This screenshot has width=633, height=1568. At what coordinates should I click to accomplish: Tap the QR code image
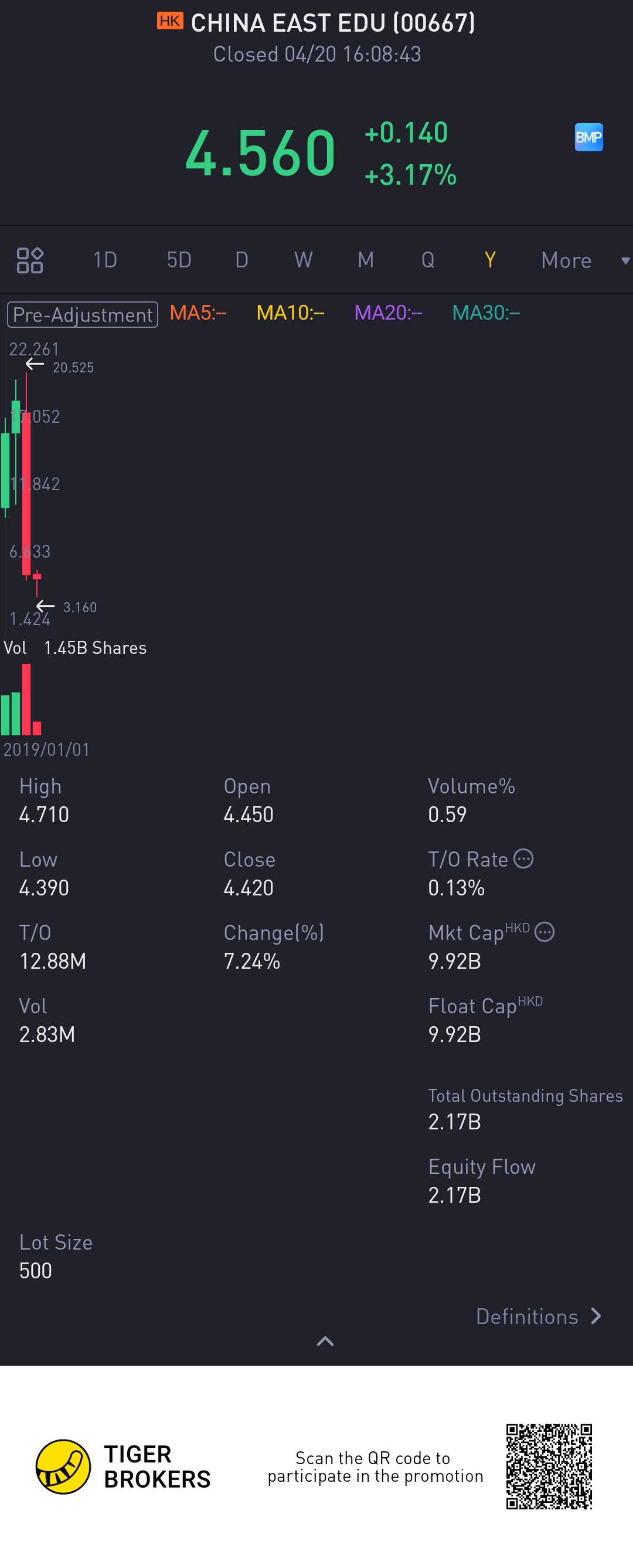549,1466
